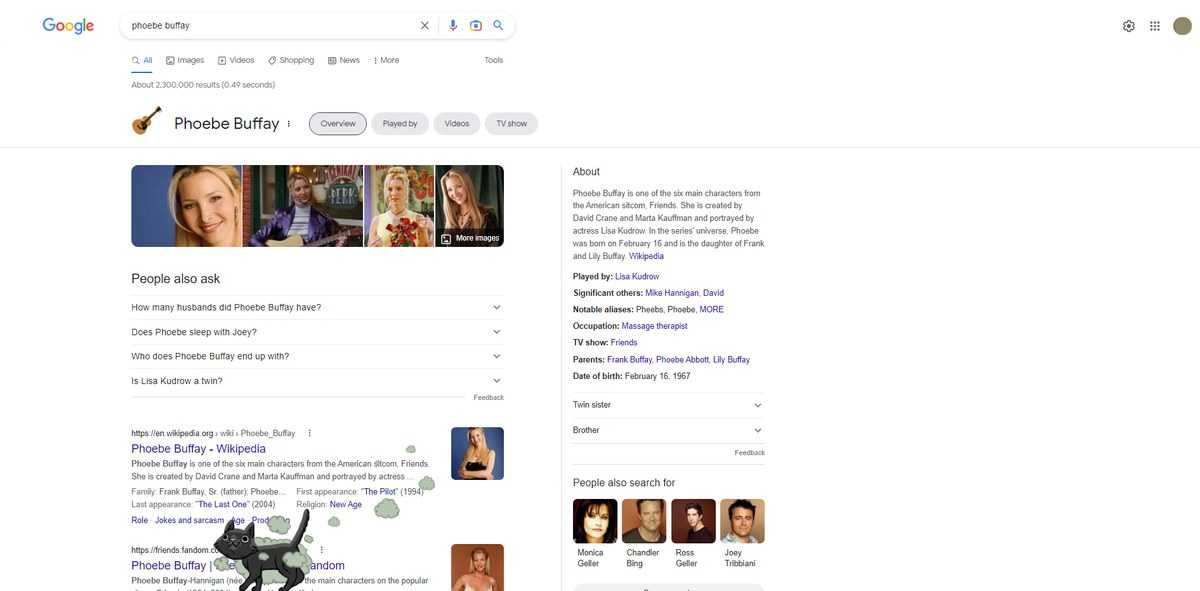Viewport: 1200px width, 591px height.
Task: Select the "Played by" chip
Action: coord(400,124)
